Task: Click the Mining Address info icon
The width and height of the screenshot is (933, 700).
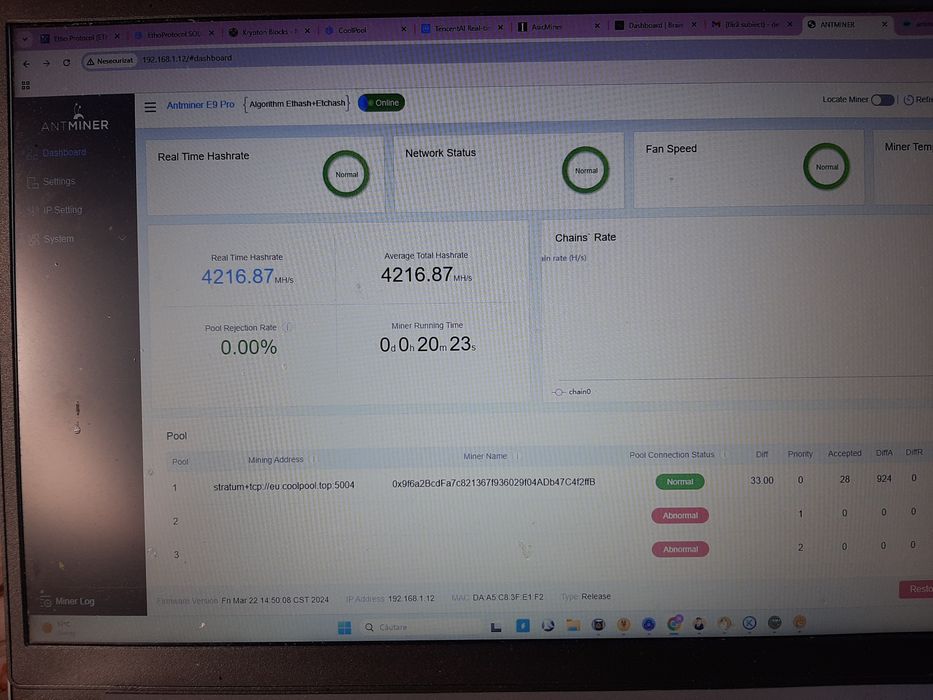Action: [314, 459]
